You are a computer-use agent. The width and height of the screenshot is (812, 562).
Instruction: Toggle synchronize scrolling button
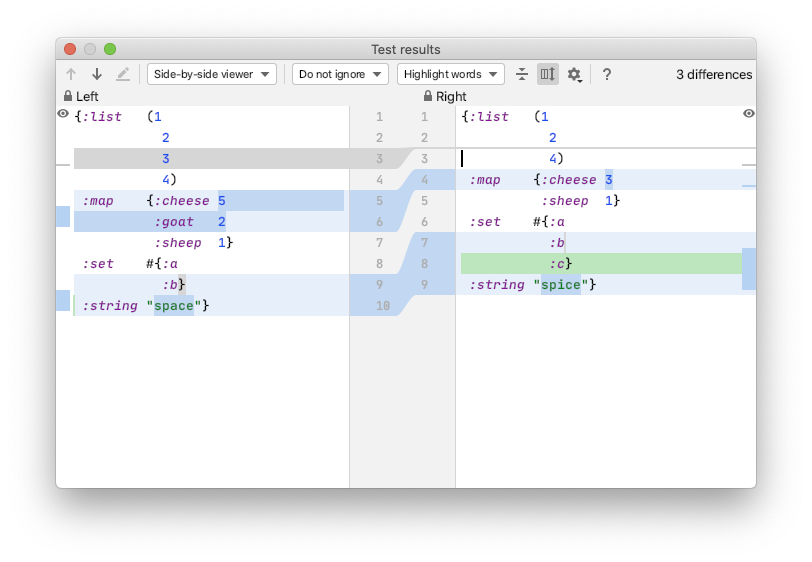point(547,74)
